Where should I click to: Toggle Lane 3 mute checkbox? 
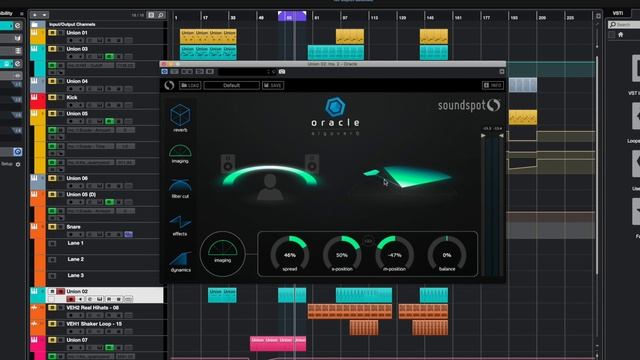52,276
